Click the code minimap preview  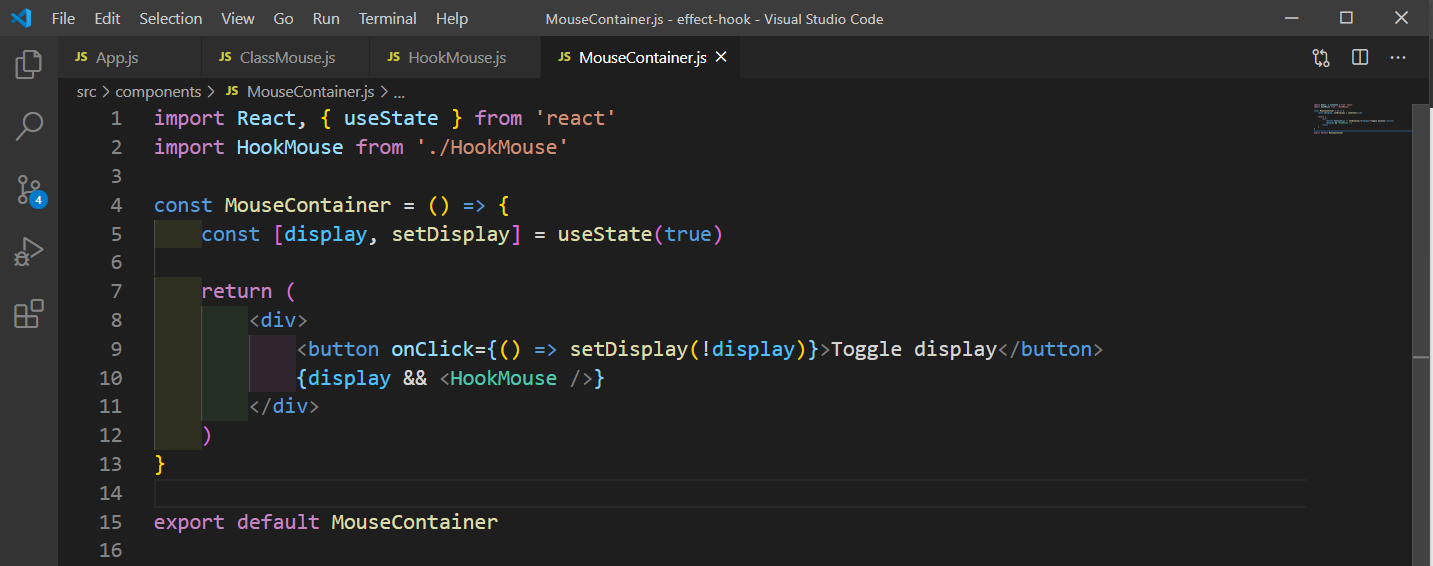point(1360,119)
